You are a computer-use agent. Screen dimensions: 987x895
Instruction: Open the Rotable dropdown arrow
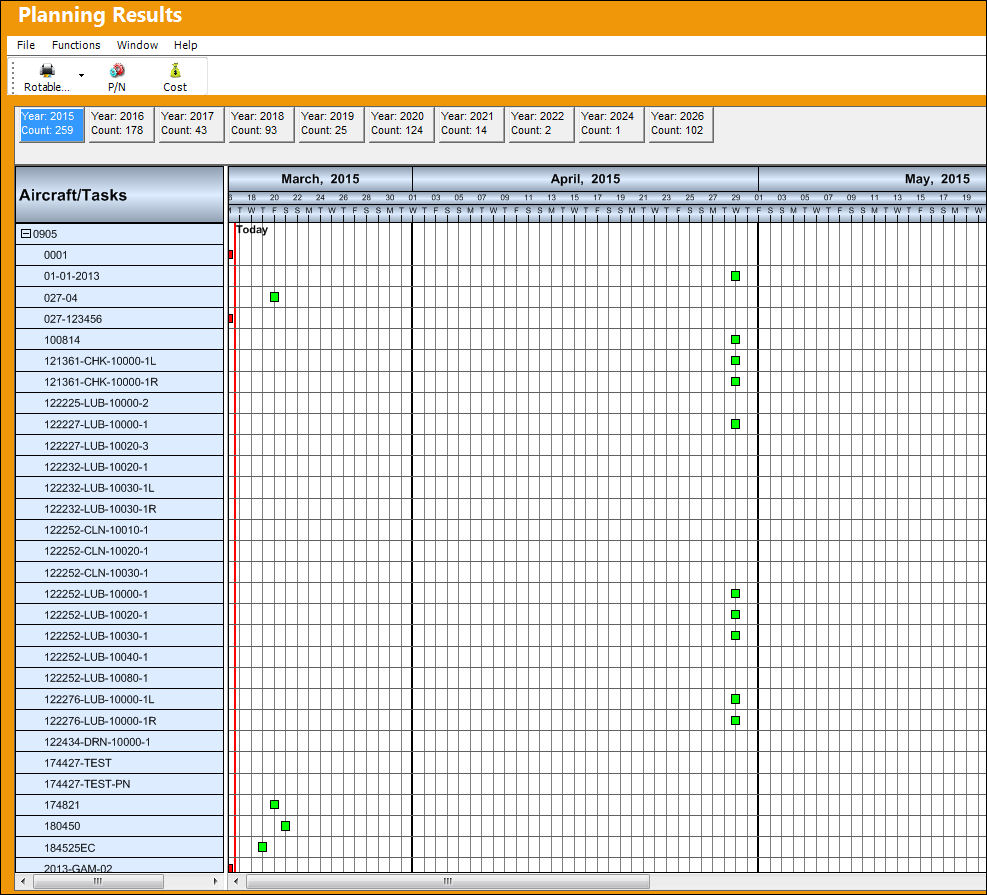[81, 76]
